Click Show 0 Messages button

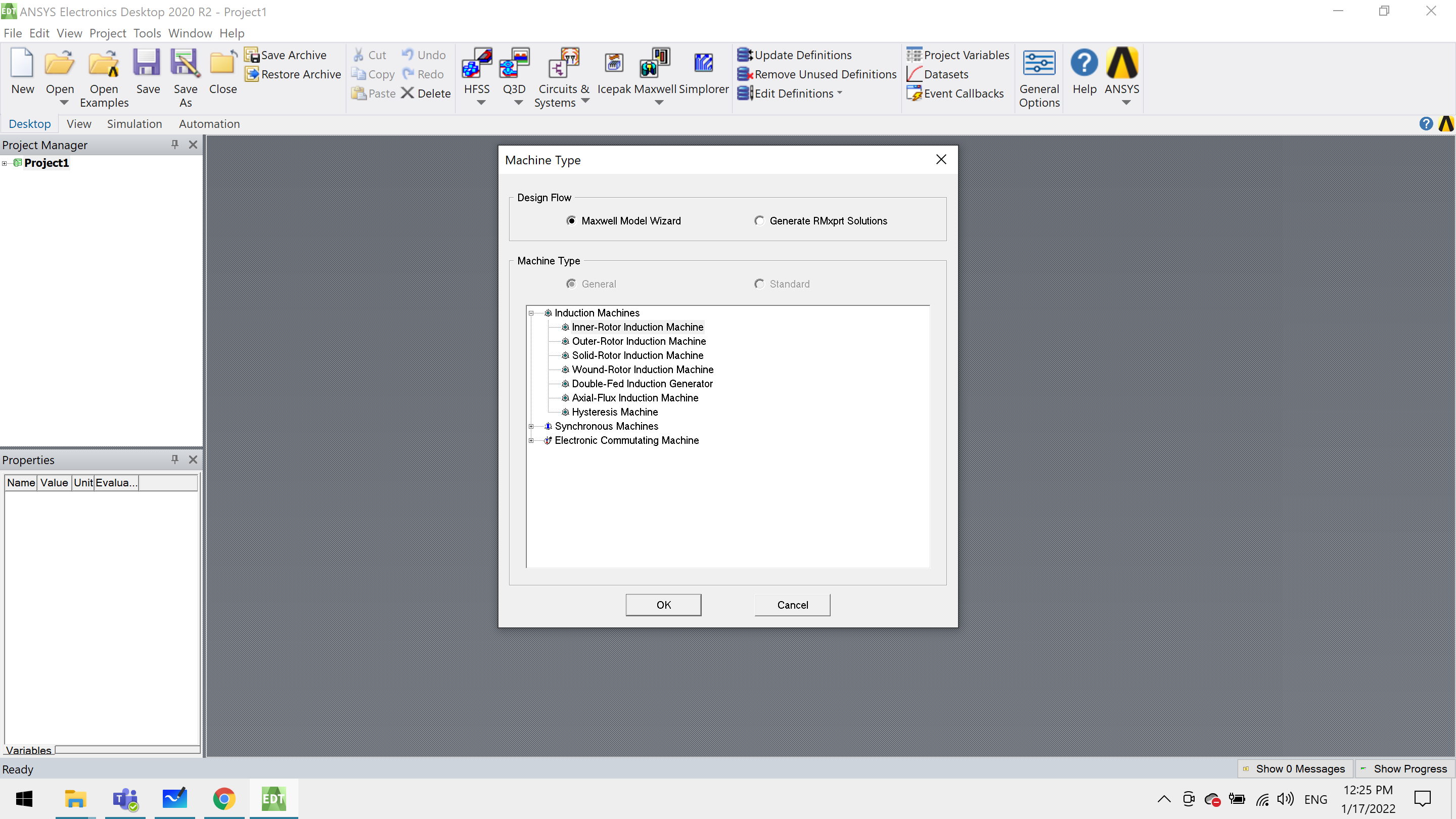tap(1294, 768)
